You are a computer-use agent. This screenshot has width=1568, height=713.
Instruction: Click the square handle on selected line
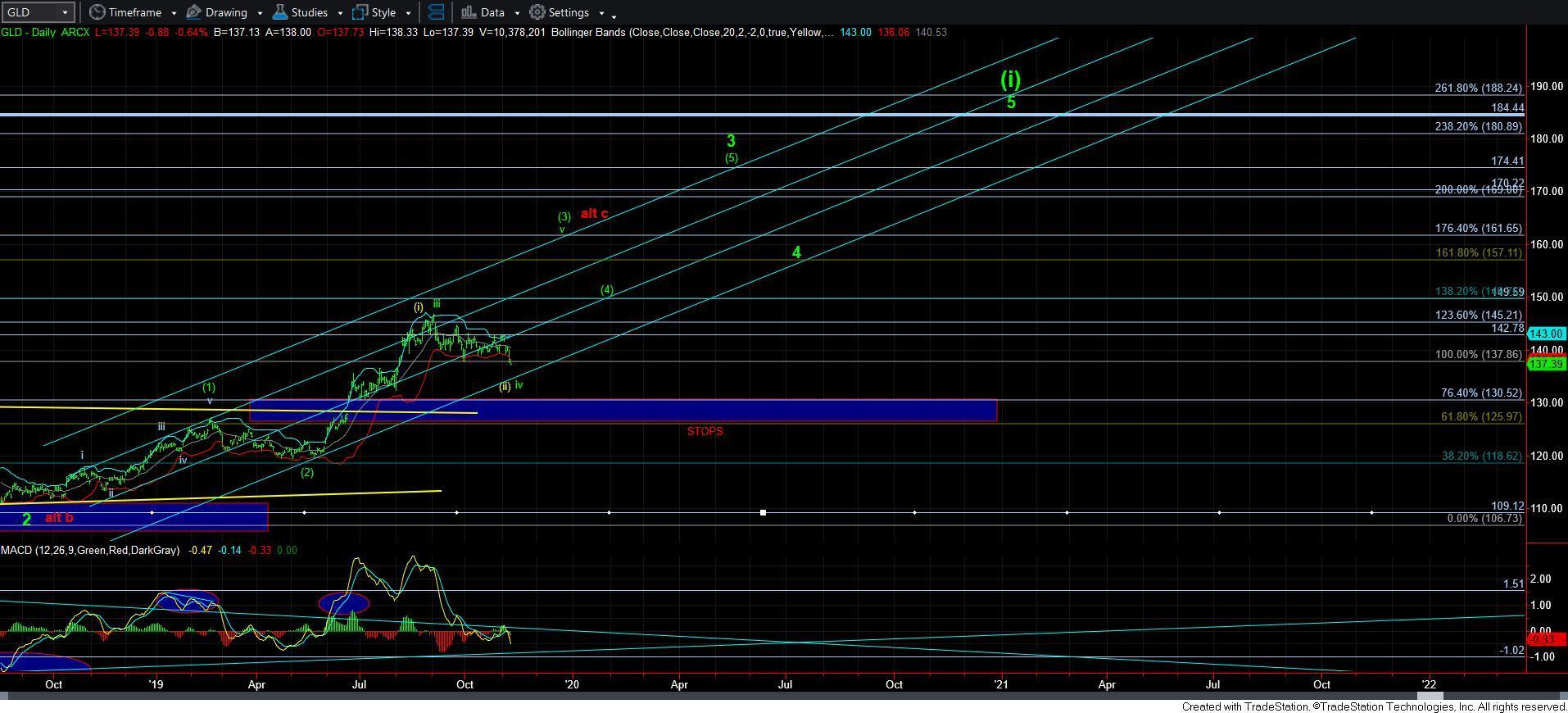pyautogui.click(x=763, y=512)
